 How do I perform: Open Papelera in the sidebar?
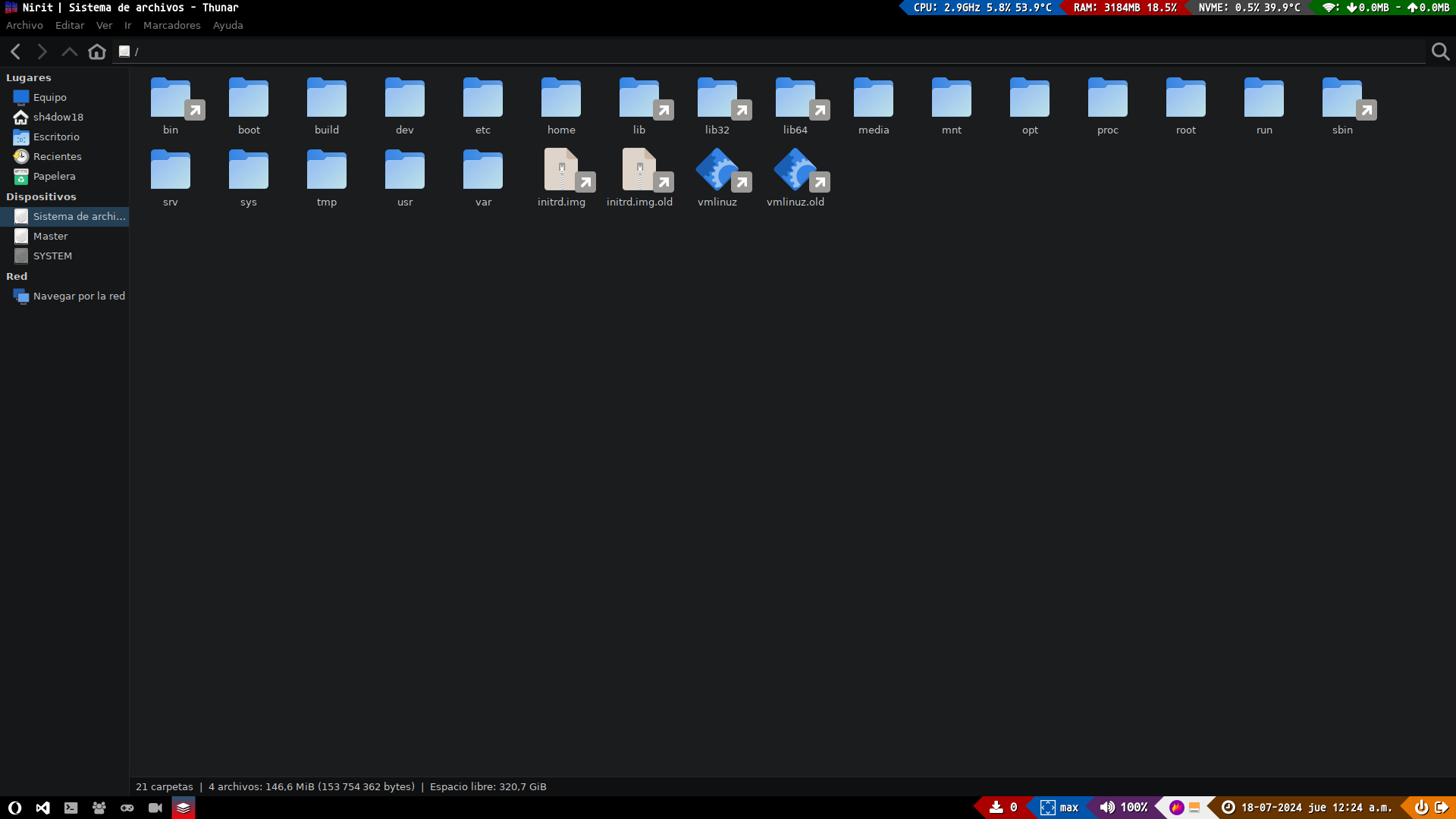point(54,177)
